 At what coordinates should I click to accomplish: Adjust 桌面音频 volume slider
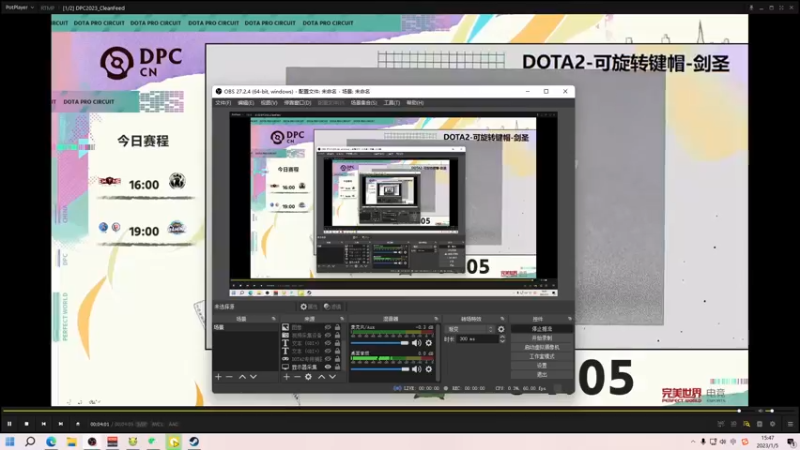(x=380, y=369)
